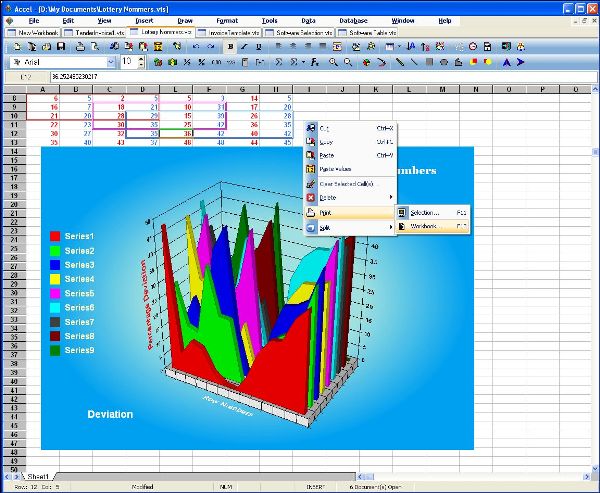Click the red clock icon in toolbar
Viewport: 600px width, 493px height.
coord(473,47)
